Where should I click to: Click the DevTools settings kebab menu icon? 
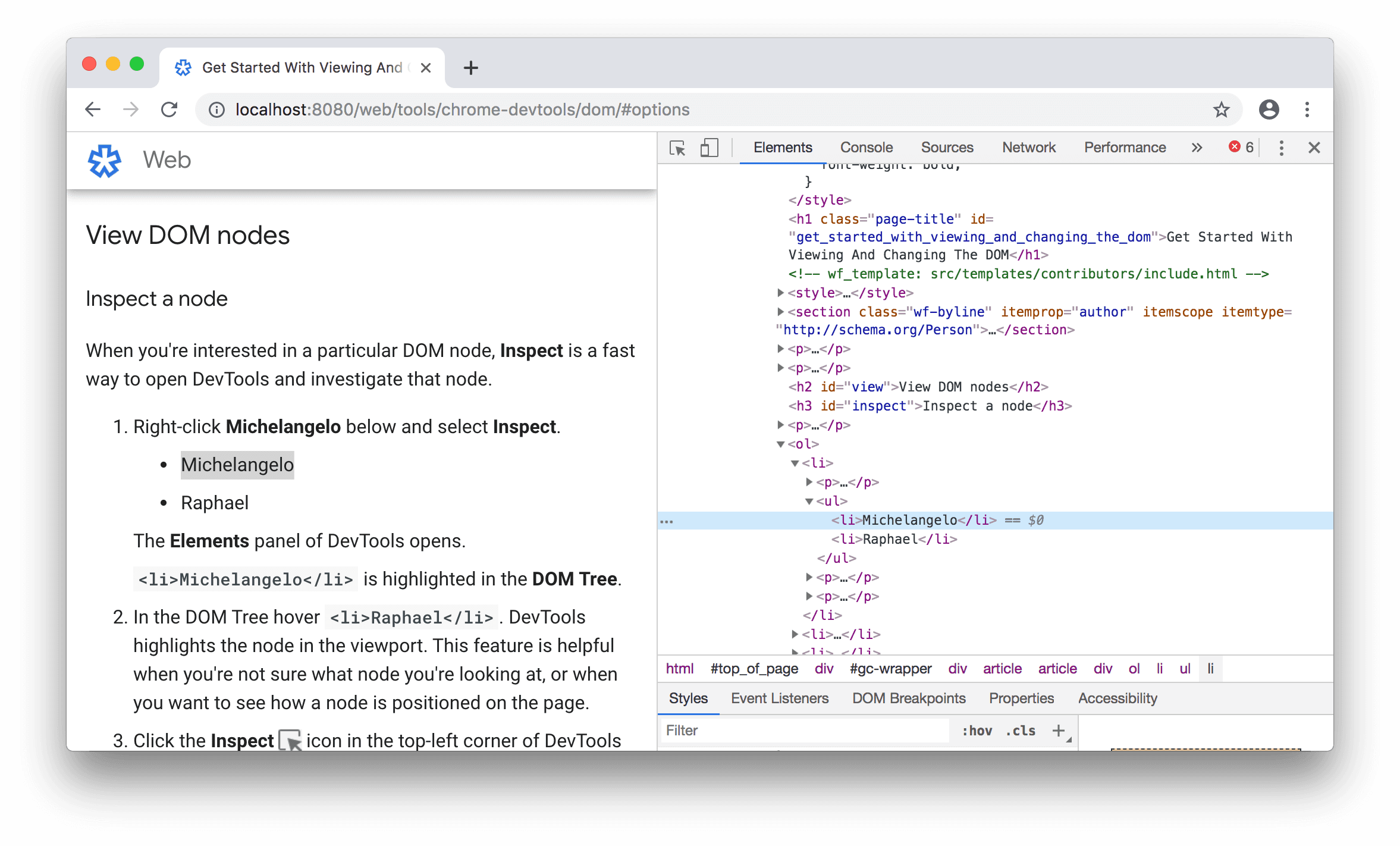tap(1280, 146)
